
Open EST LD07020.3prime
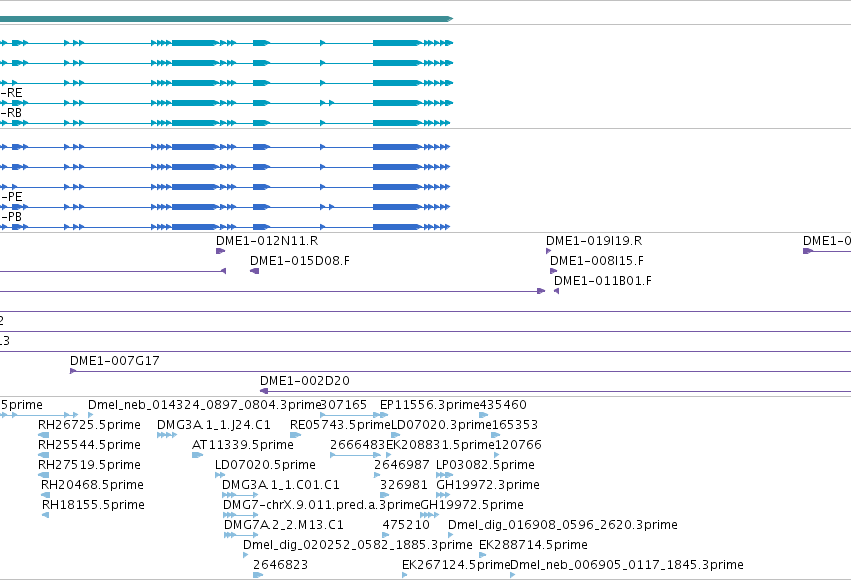click(x=441, y=425)
